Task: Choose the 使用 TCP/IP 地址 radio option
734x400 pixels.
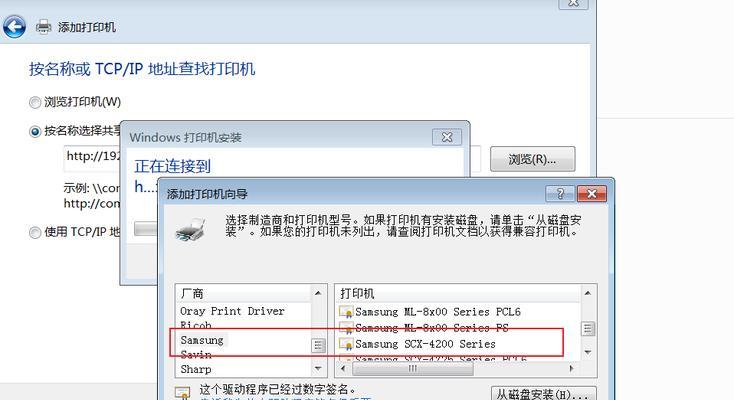Action: pos(35,232)
